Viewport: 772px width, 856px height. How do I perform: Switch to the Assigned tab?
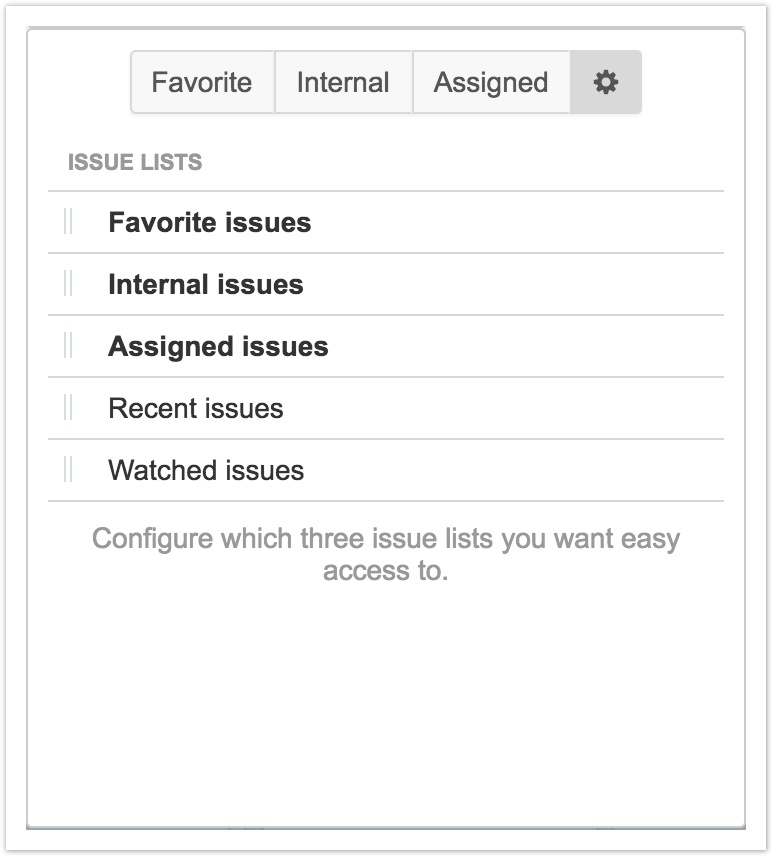[491, 82]
